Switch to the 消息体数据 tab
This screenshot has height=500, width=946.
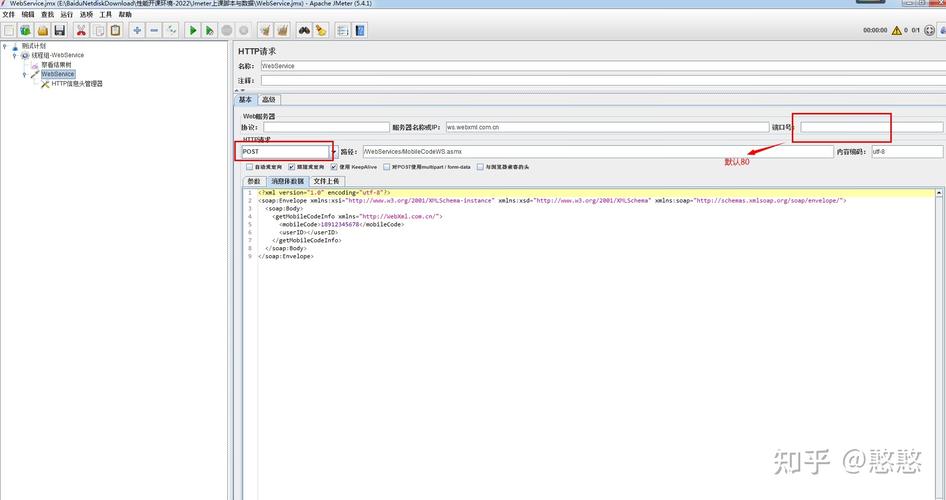pyautogui.click(x=288, y=181)
